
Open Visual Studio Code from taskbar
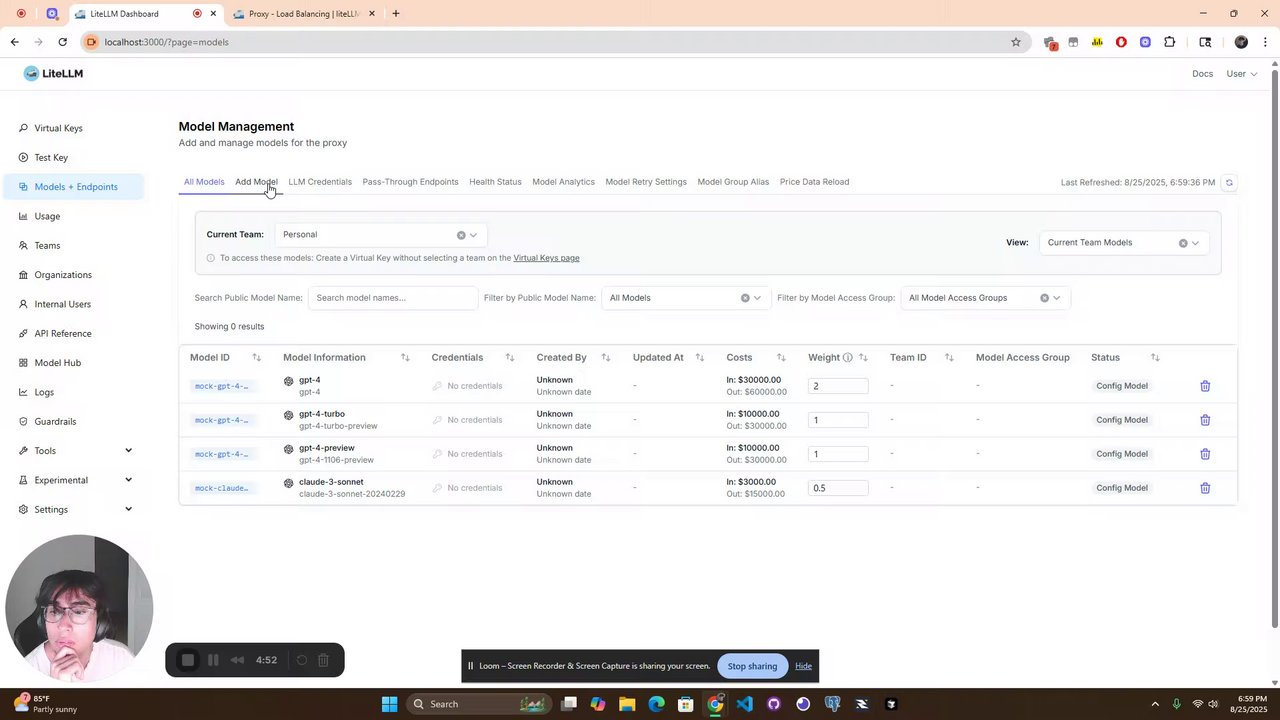click(x=744, y=704)
